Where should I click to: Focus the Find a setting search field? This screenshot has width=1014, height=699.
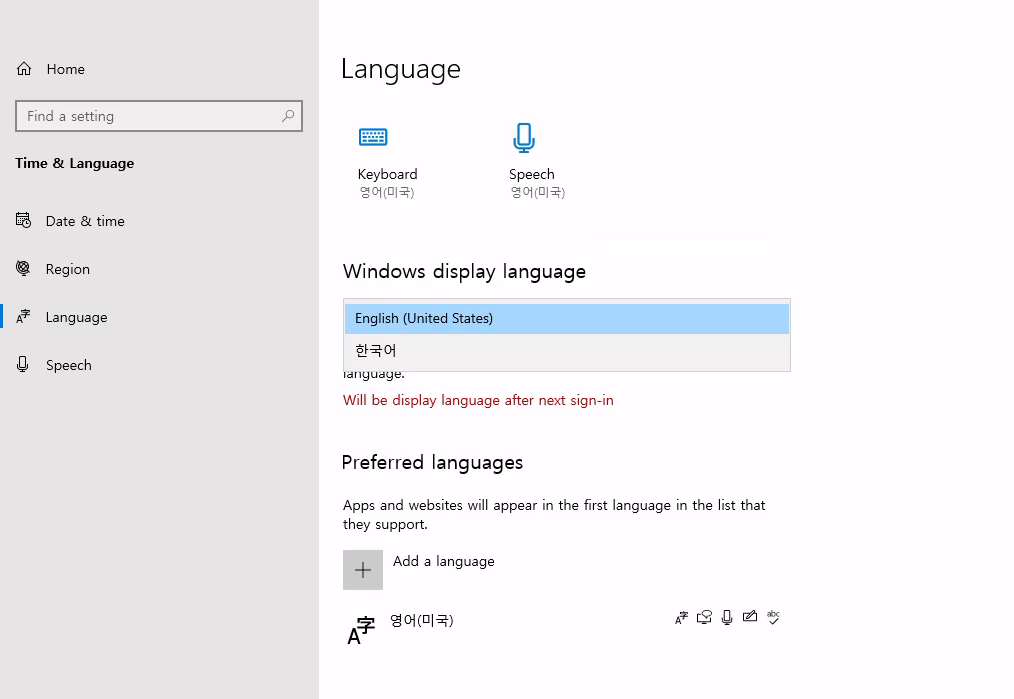[x=159, y=116]
